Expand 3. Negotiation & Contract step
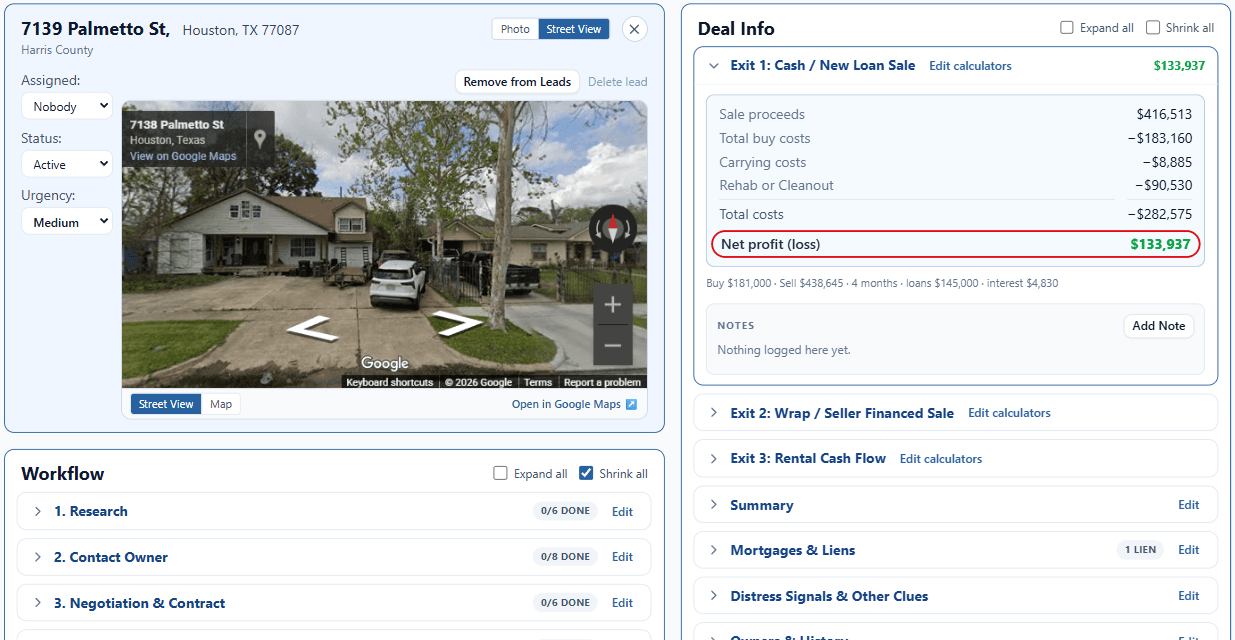Image resolution: width=1235 pixels, height=640 pixels. (x=38, y=603)
